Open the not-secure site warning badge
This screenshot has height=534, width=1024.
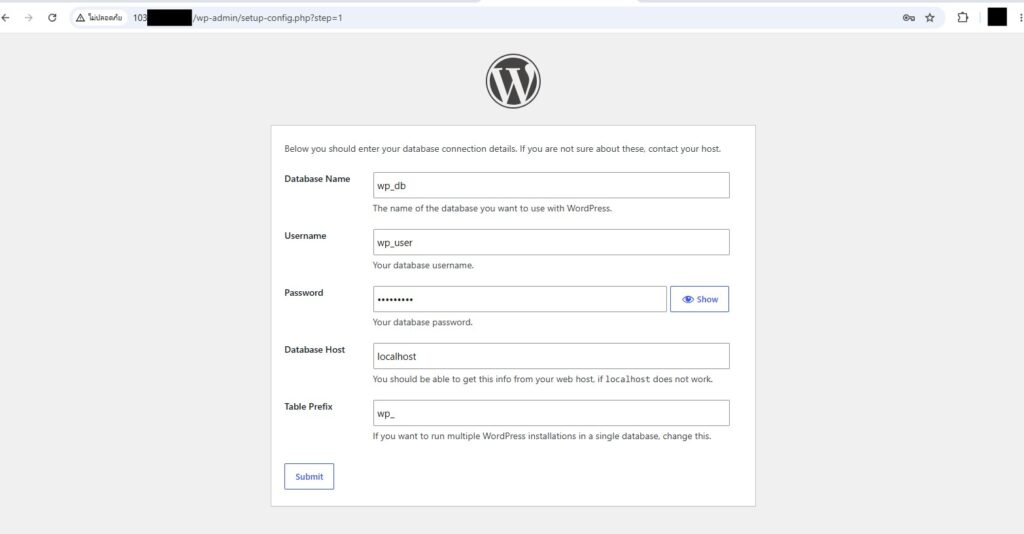pos(99,18)
